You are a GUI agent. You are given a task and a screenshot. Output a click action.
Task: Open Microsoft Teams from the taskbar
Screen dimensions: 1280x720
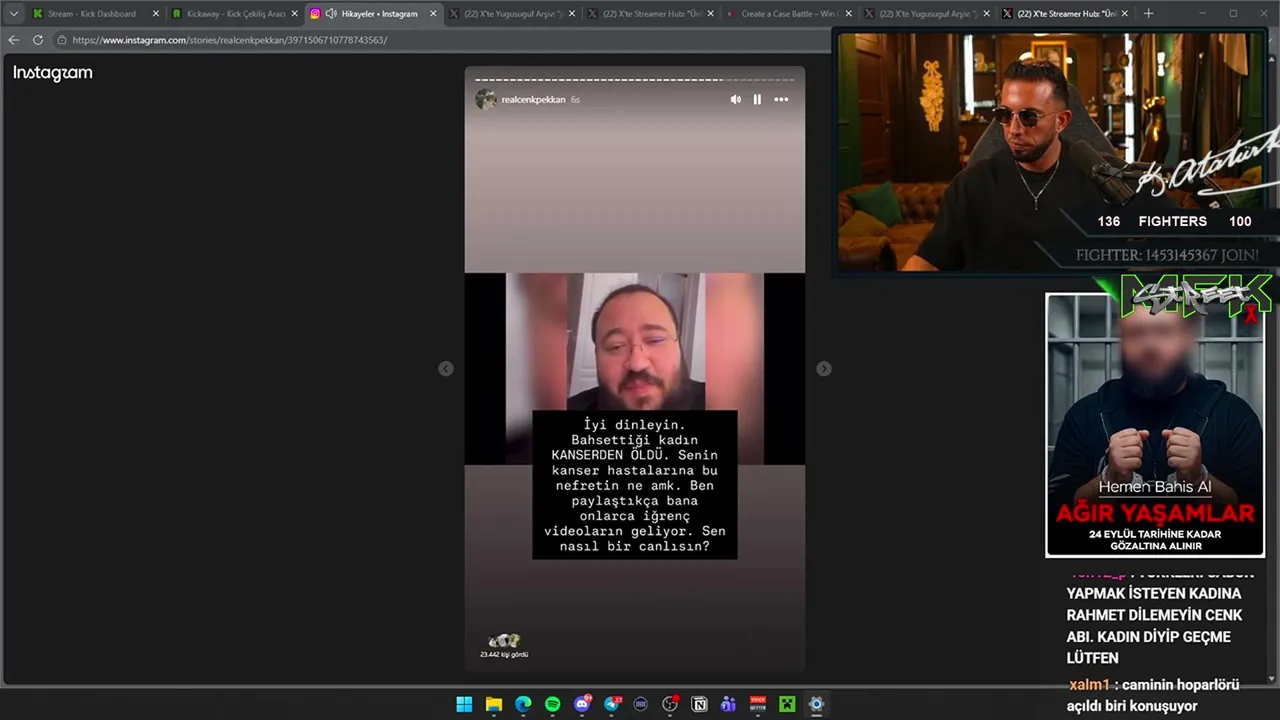point(729,704)
